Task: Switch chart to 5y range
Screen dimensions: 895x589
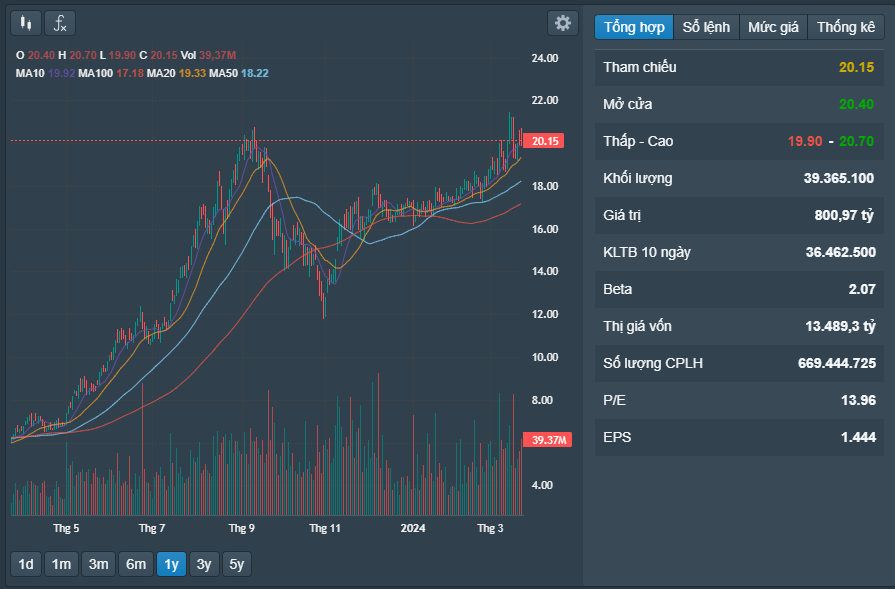Action: (x=236, y=564)
